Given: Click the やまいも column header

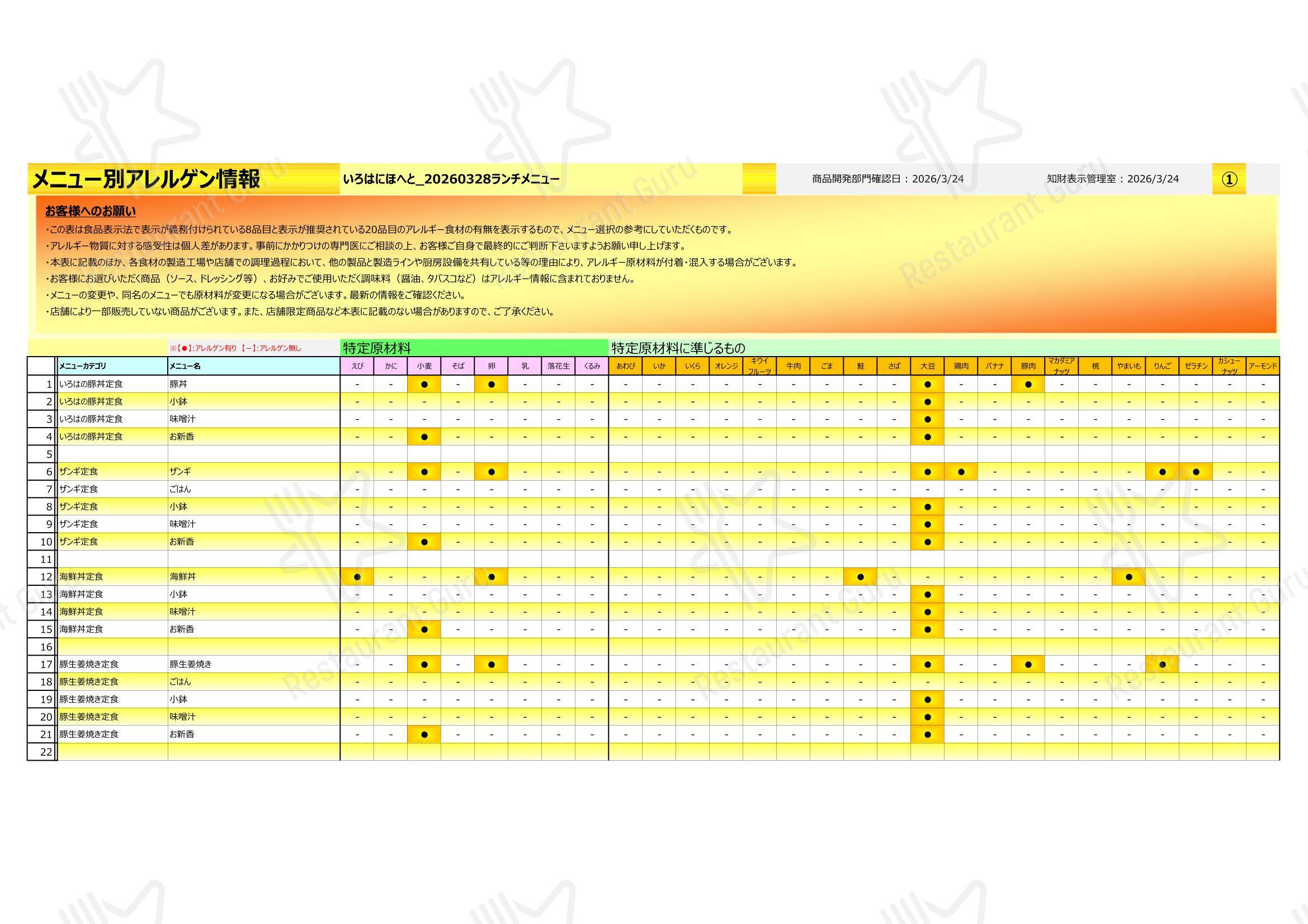Looking at the screenshot, I should coord(1129,366).
